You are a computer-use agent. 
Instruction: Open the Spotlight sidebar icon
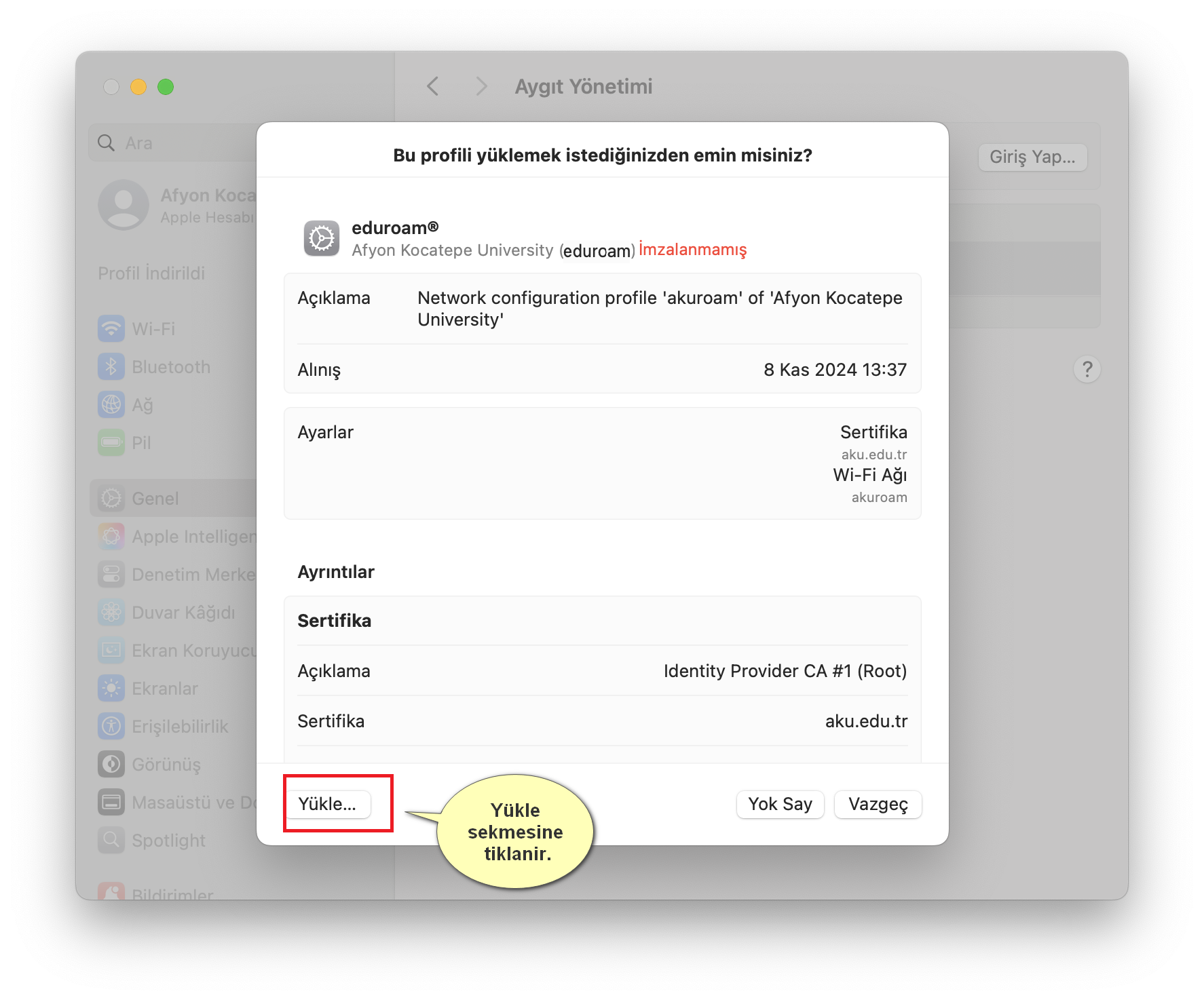point(111,841)
